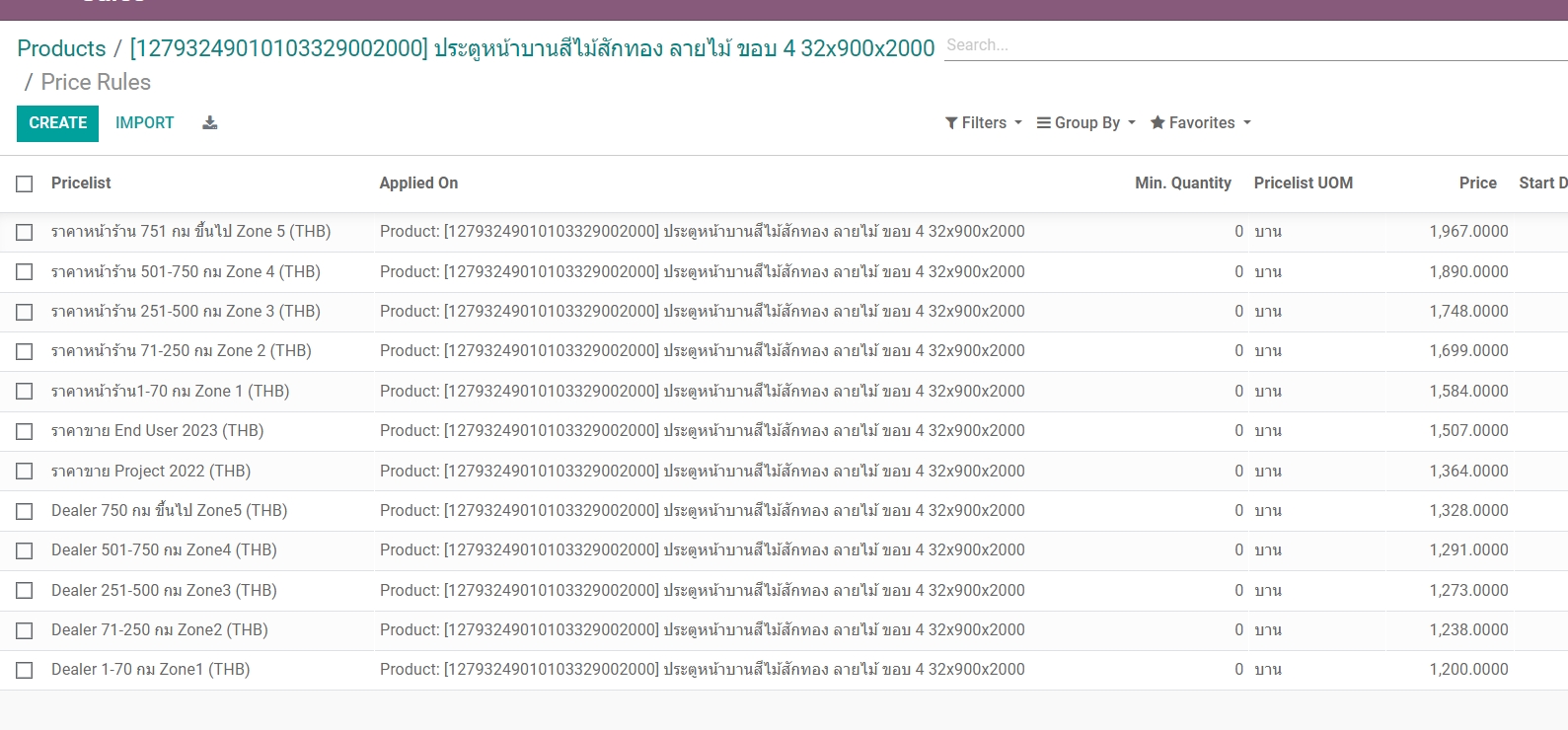Go back to Products breadcrumb
The width and height of the screenshot is (1568, 730).
[61, 48]
